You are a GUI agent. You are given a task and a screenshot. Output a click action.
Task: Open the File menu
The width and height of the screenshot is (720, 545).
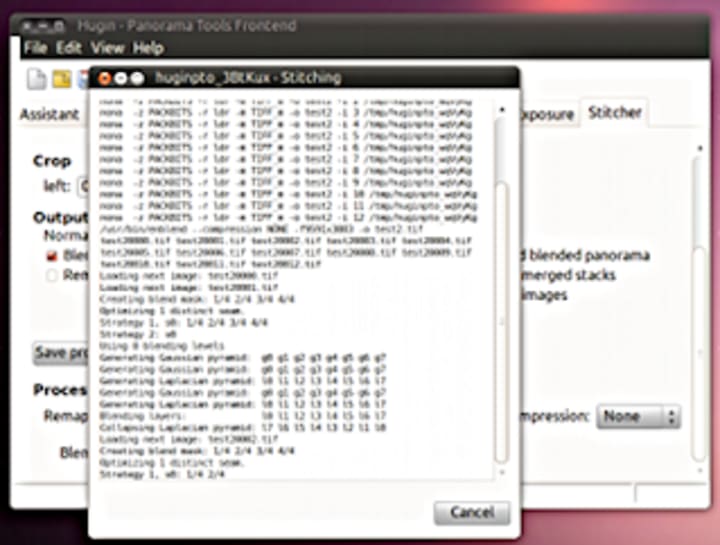click(35, 48)
